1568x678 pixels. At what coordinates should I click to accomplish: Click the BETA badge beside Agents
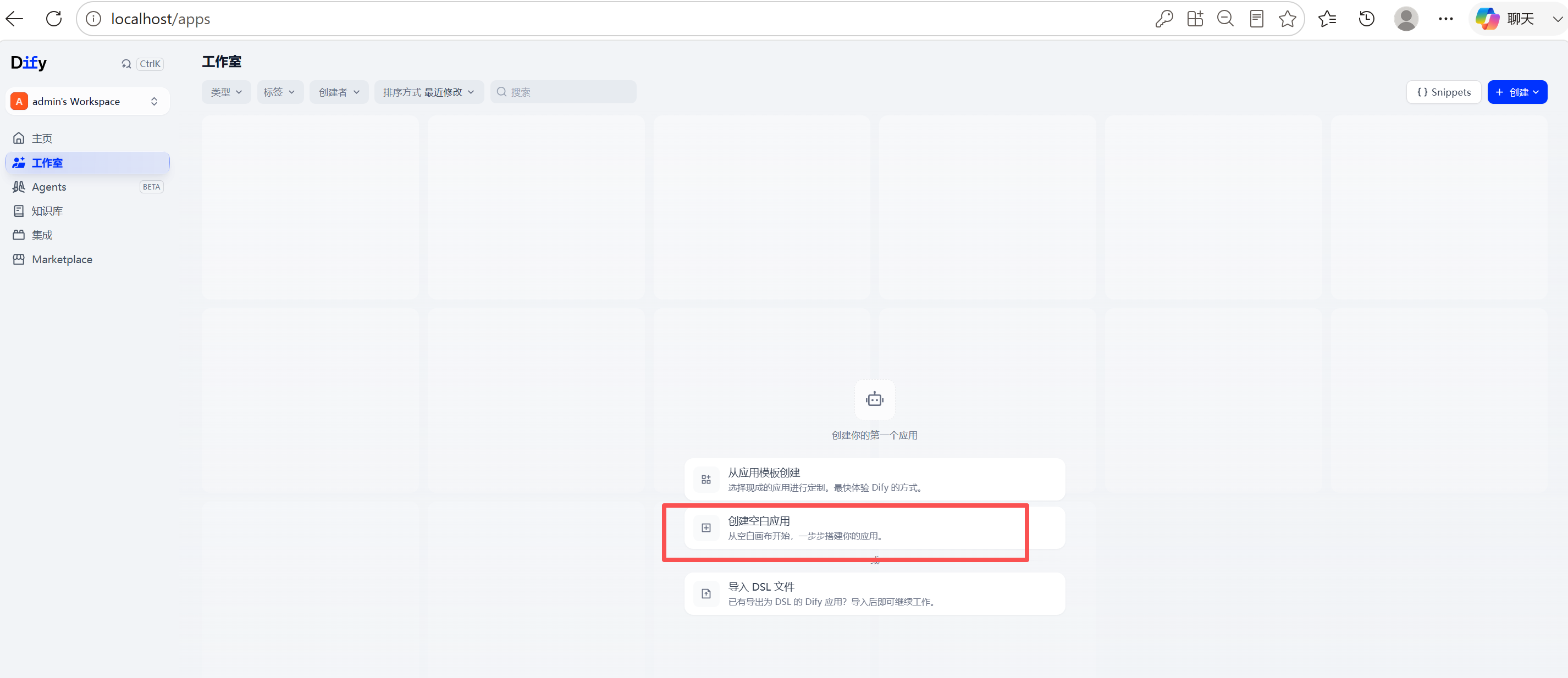pos(152,187)
